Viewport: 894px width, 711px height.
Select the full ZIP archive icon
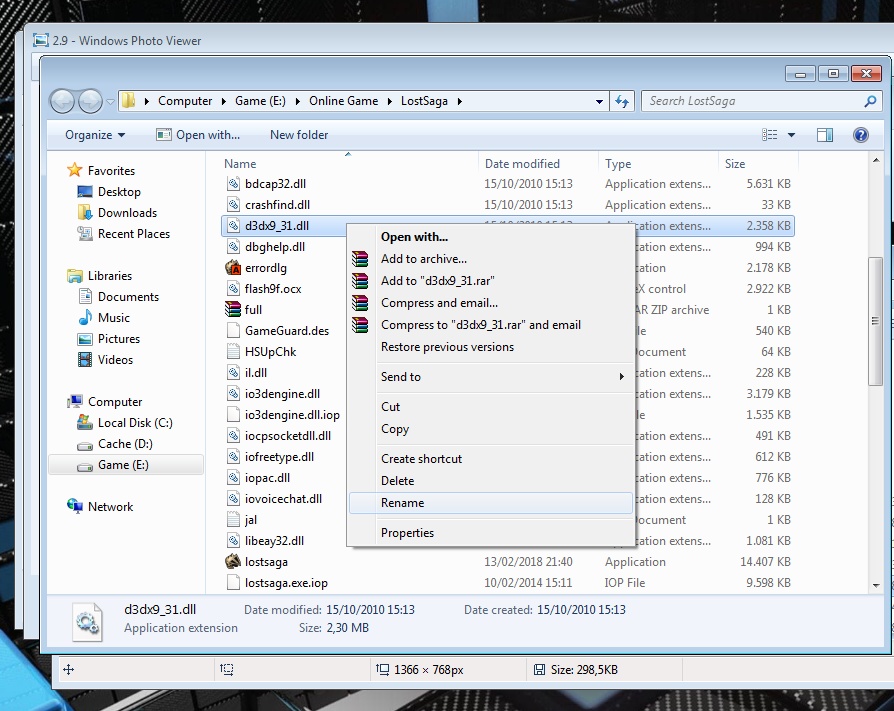[x=233, y=310]
